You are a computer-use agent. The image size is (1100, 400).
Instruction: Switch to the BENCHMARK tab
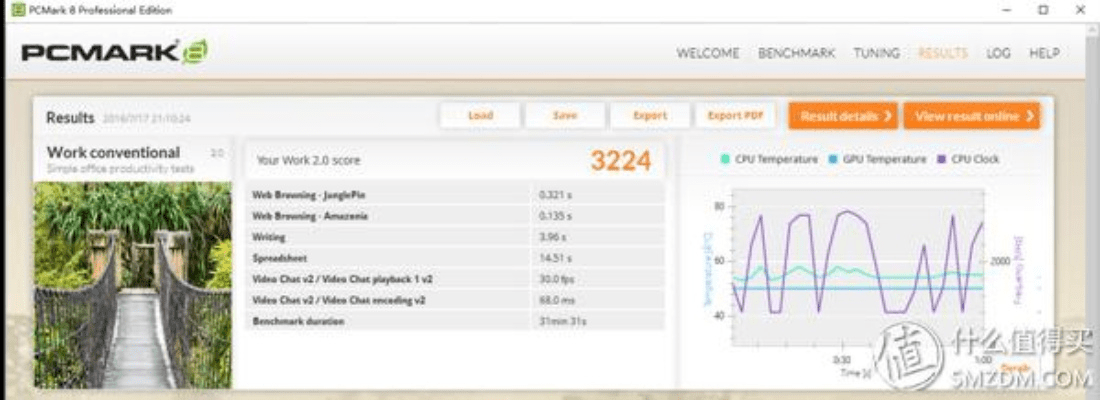click(x=796, y=53)
